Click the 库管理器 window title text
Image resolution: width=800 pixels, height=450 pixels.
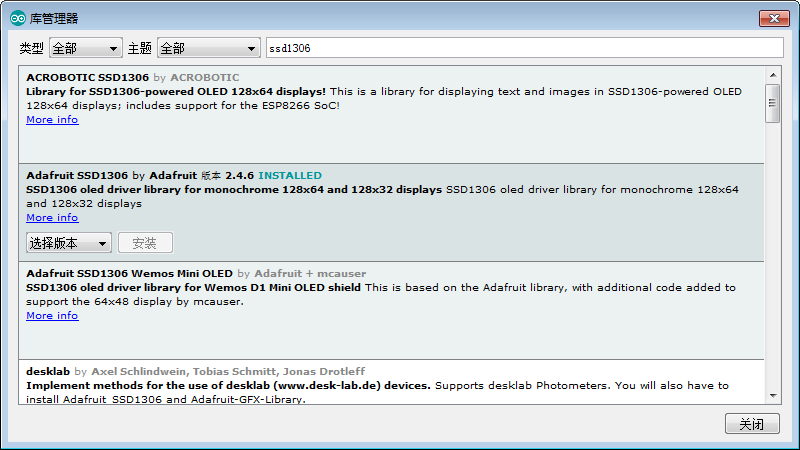pos(54,19)
